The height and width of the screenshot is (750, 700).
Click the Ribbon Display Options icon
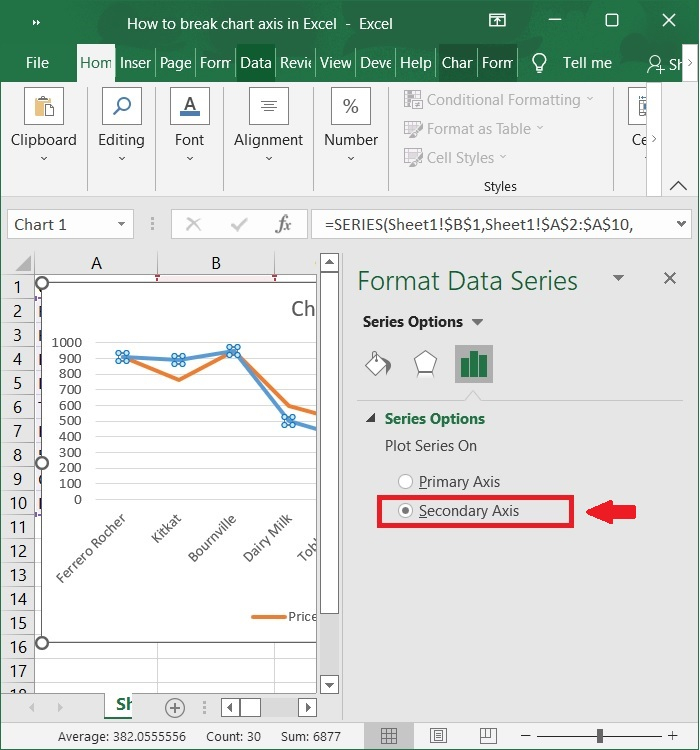497,20
